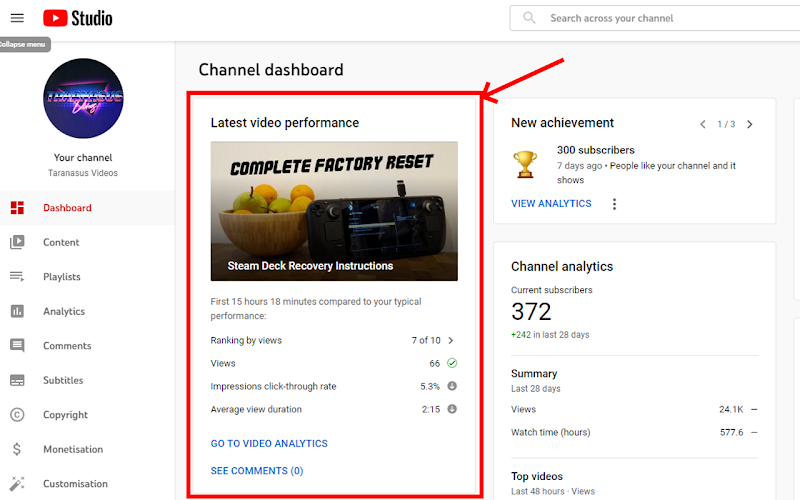Click the Search across your channel field
Image resolution: width=800 pixels, height=500 pixels.
[655, 18]
